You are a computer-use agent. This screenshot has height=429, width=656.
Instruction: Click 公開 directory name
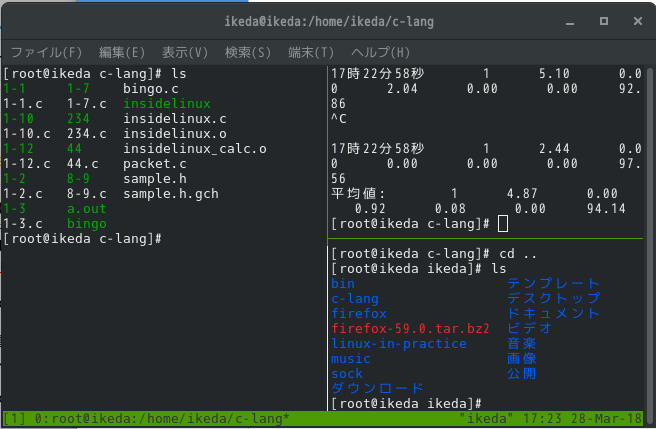[522, 374]
